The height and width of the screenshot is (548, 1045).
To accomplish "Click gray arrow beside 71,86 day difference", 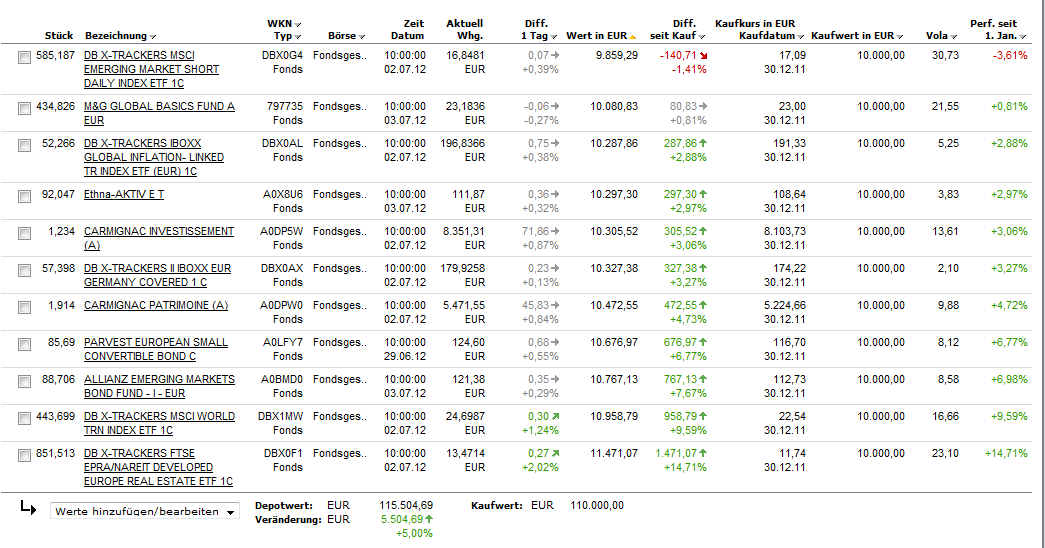I will tap(555, 231).
